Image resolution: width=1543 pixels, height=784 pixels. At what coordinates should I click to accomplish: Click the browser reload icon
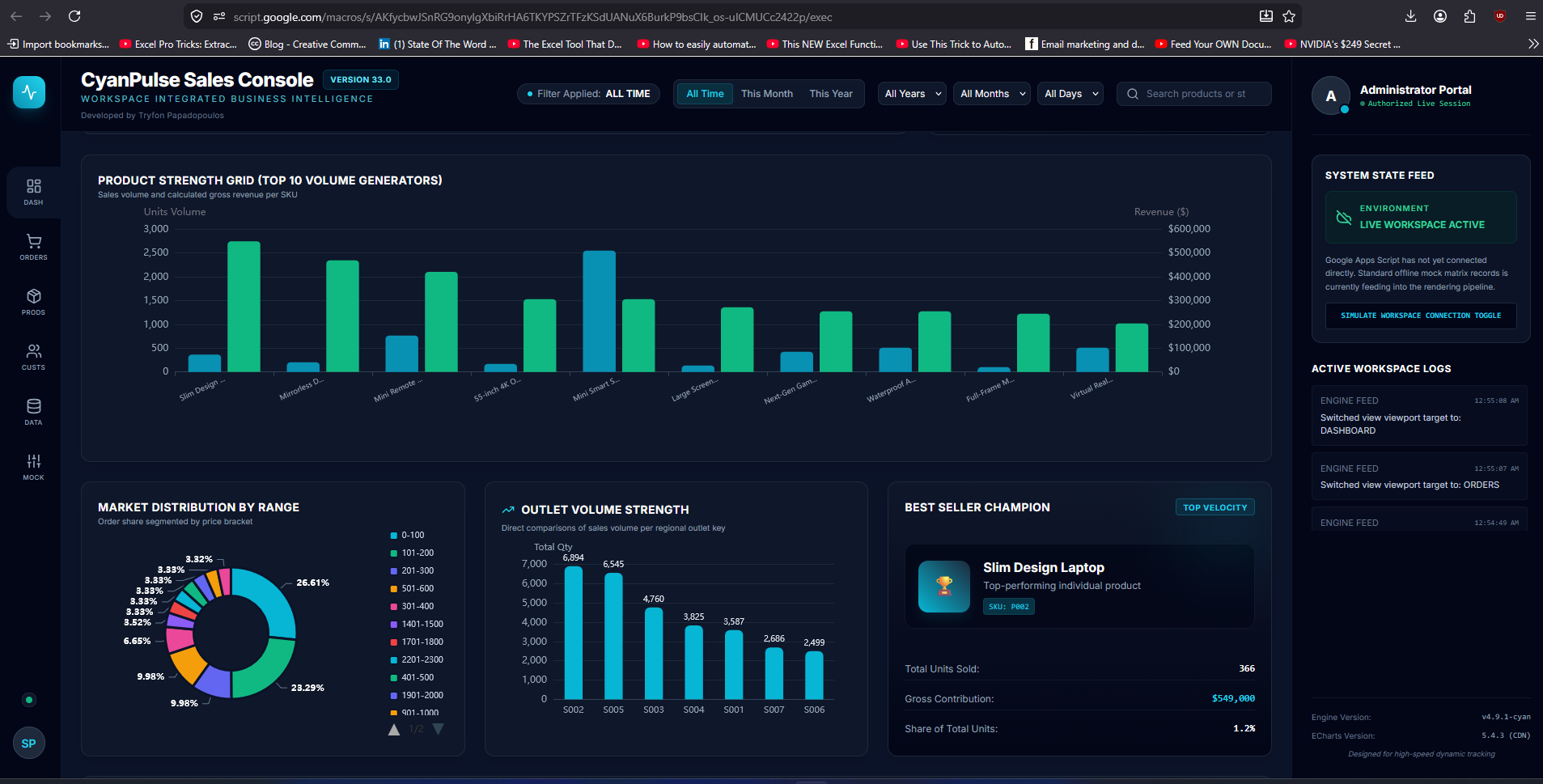74,16
